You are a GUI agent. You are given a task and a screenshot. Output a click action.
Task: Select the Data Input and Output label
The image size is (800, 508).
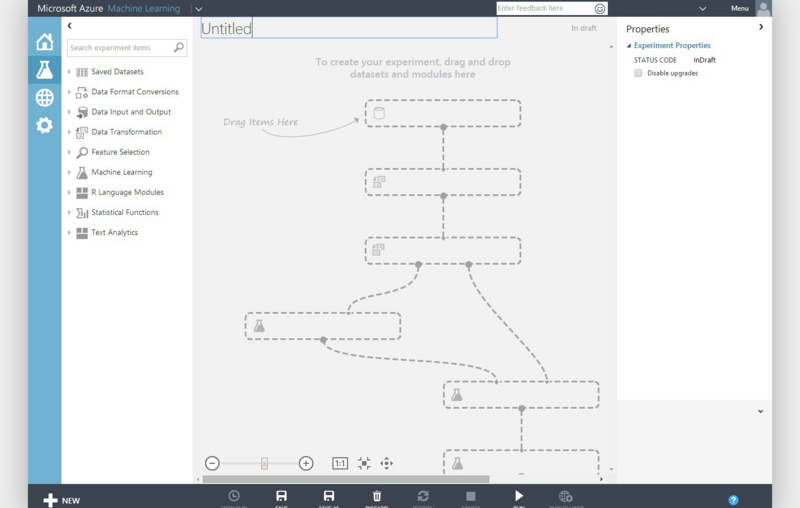(131, 112)
